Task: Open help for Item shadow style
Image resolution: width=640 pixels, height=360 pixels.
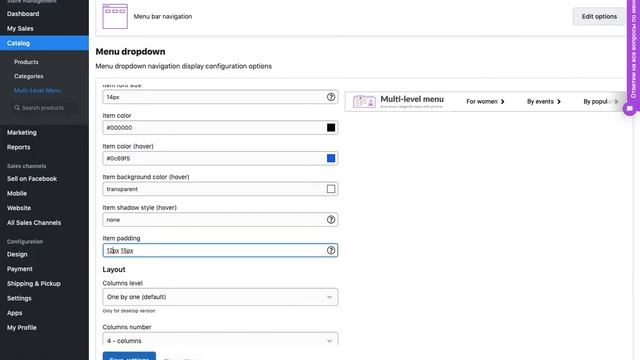Action: (331, 220)
